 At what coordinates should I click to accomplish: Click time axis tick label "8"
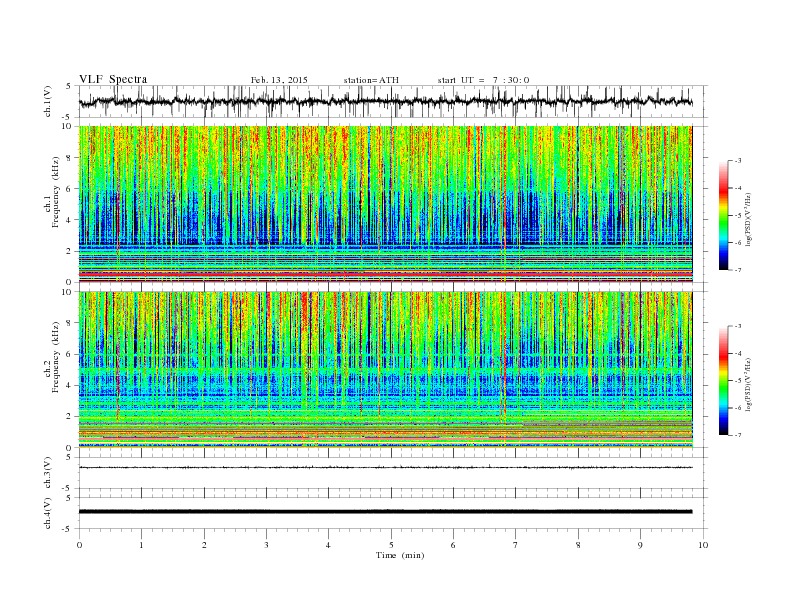tap(578, 545)
